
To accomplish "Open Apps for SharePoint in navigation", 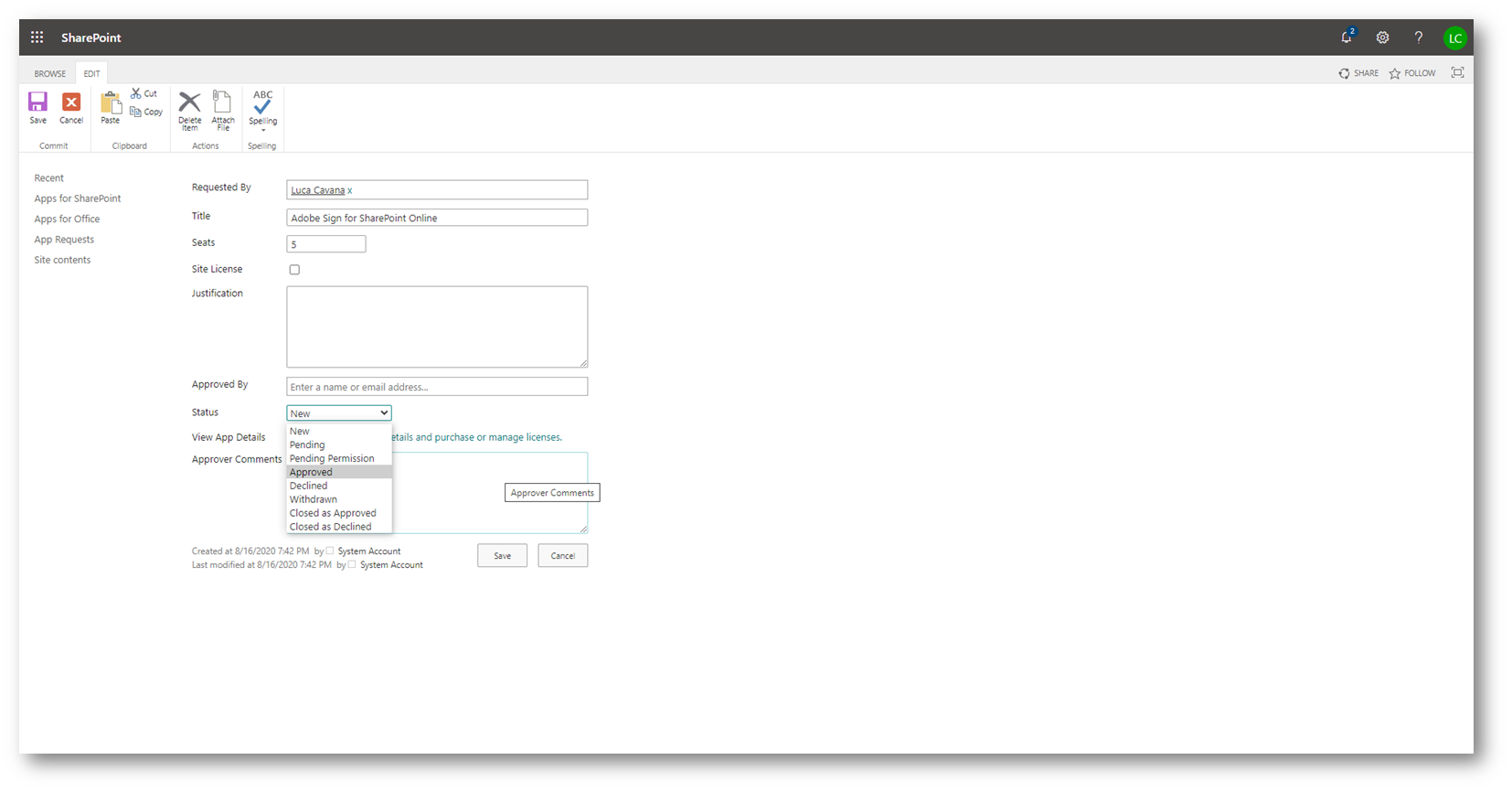I will (78, 198).
